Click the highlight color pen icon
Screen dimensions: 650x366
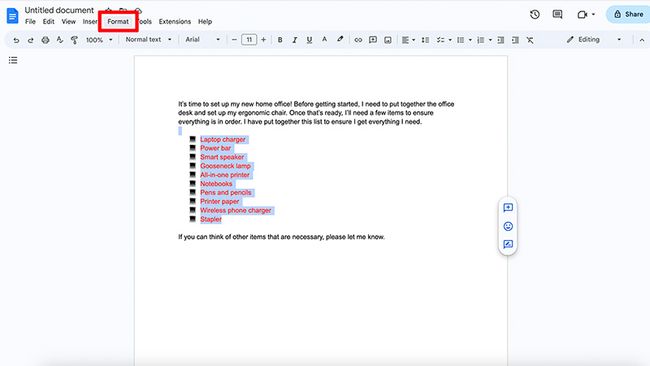340,39
